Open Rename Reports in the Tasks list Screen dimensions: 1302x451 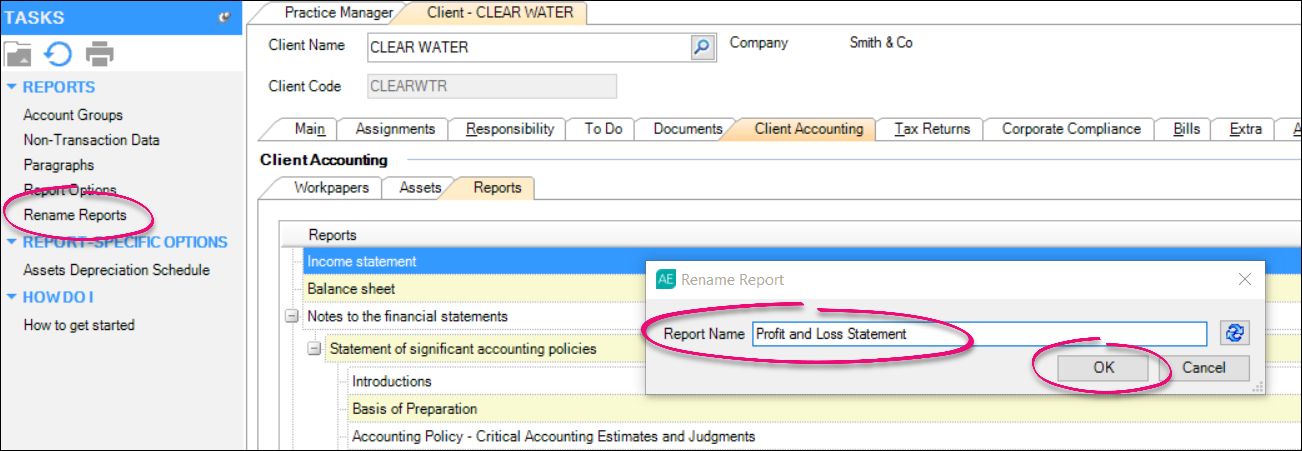point(75,215)
